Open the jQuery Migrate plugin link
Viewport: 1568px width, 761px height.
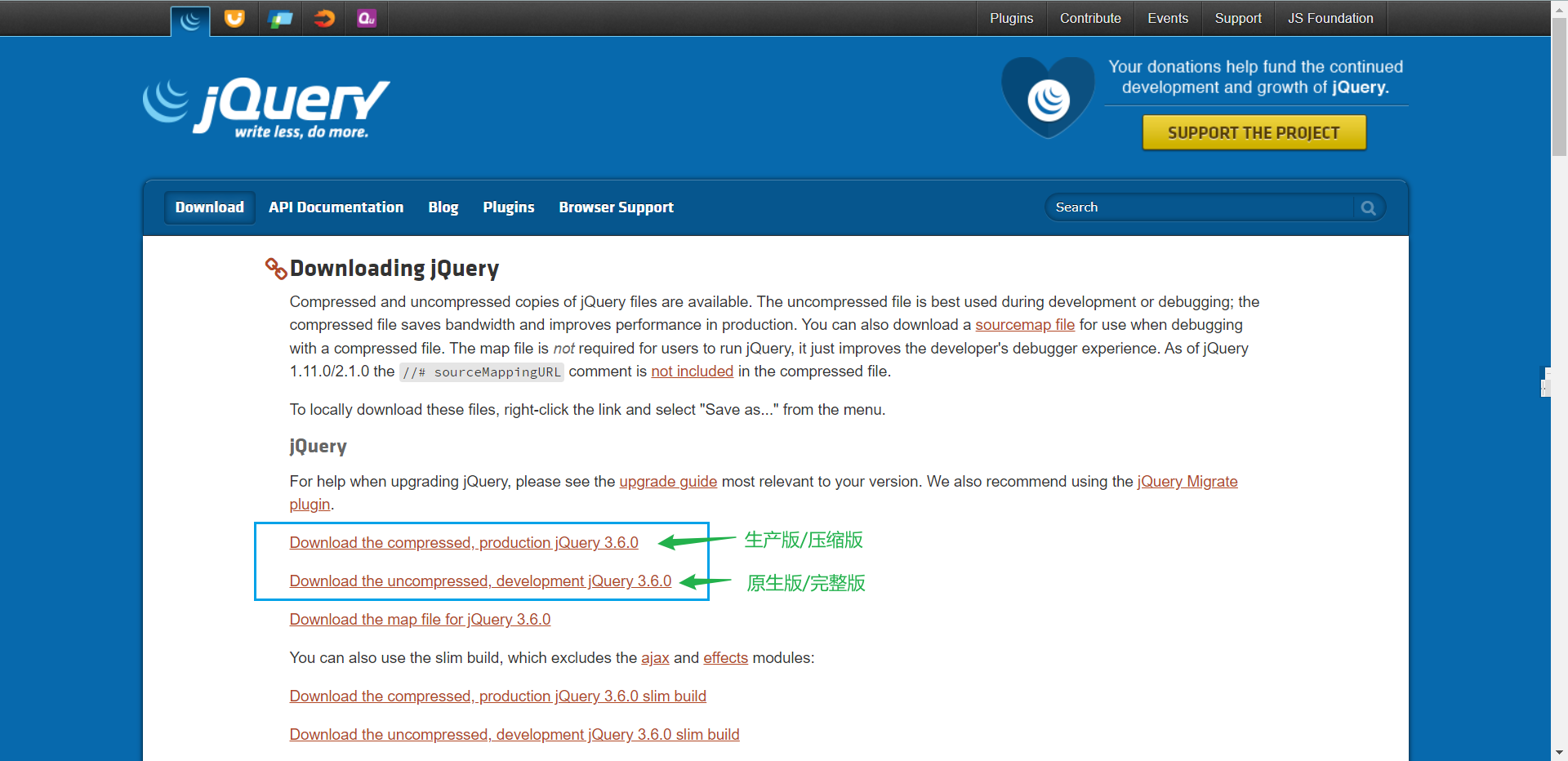pos(1187,482)
